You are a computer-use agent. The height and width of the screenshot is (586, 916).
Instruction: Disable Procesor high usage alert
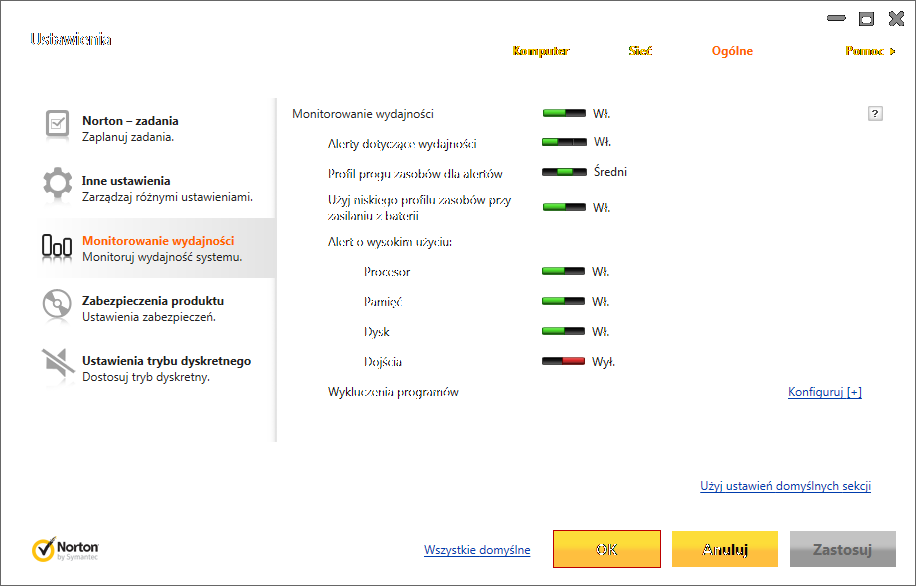pos(563,271)
